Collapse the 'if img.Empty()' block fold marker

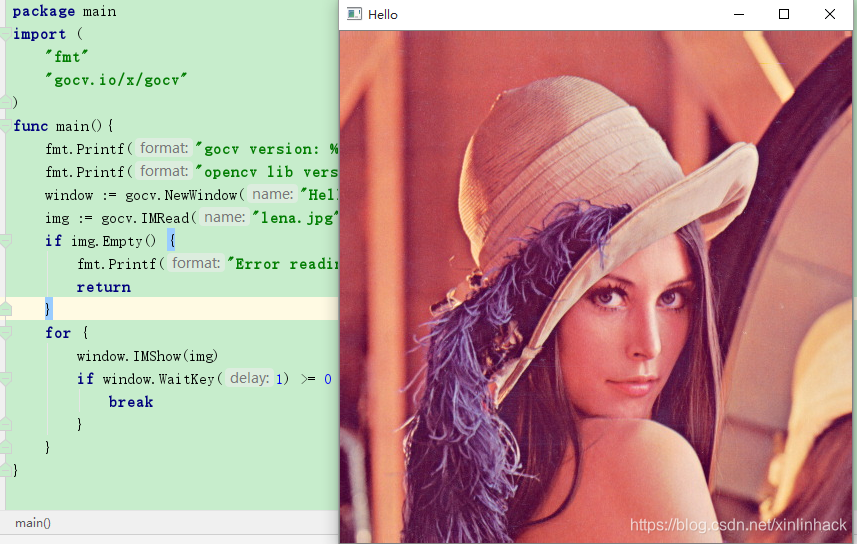(5, 241)
